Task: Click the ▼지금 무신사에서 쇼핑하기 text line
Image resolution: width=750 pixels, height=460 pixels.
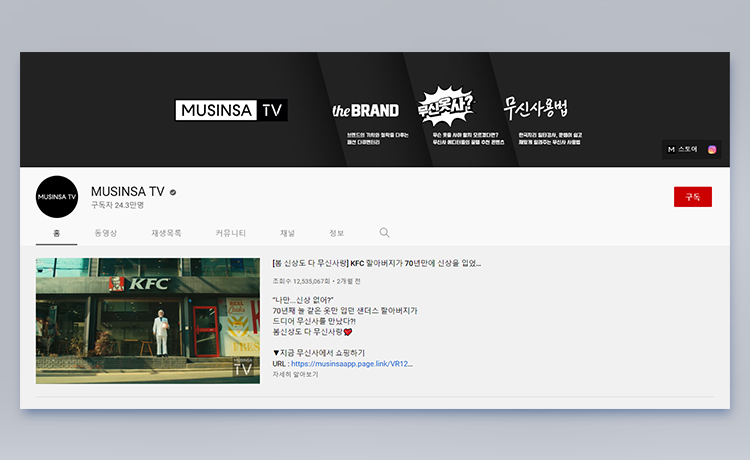Action: (319, 352)
